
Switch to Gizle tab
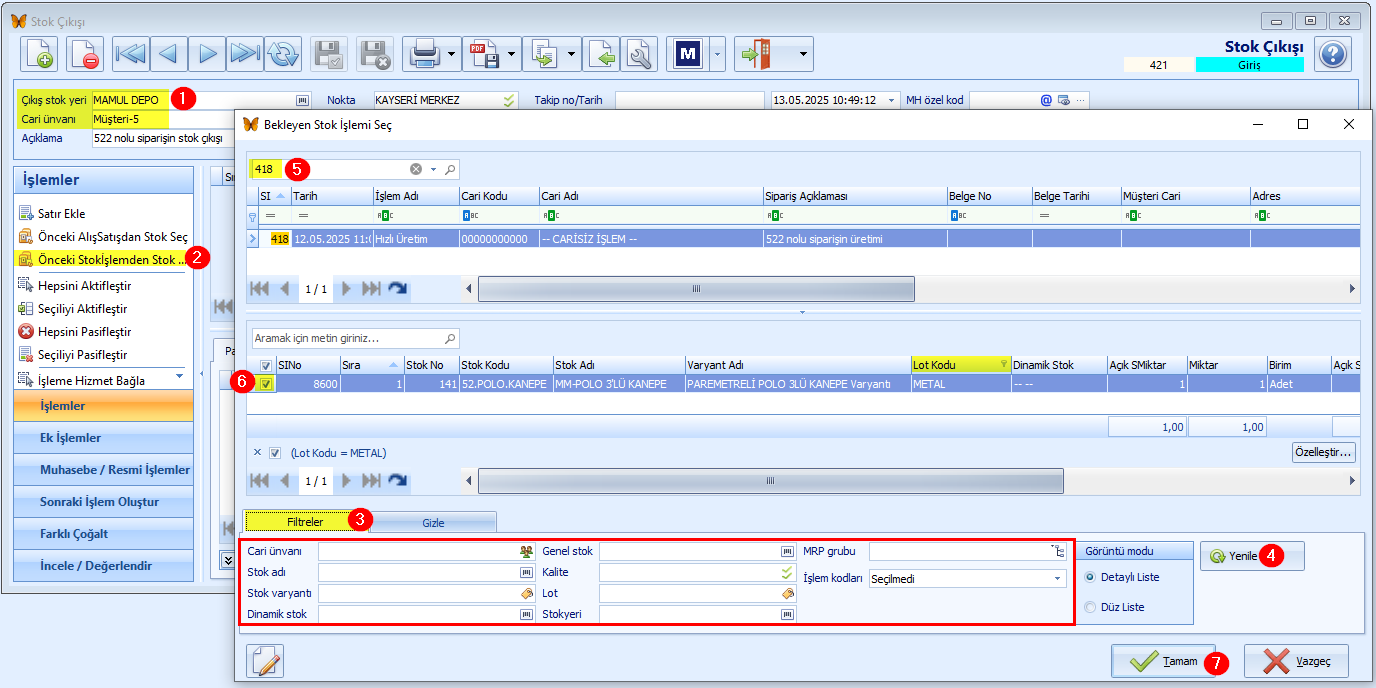point(433,523)
